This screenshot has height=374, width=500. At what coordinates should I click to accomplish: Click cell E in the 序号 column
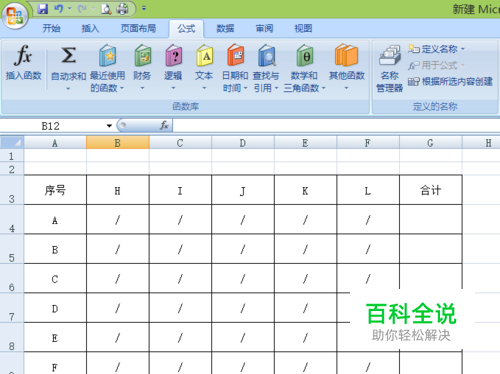[x=55, y=337]
